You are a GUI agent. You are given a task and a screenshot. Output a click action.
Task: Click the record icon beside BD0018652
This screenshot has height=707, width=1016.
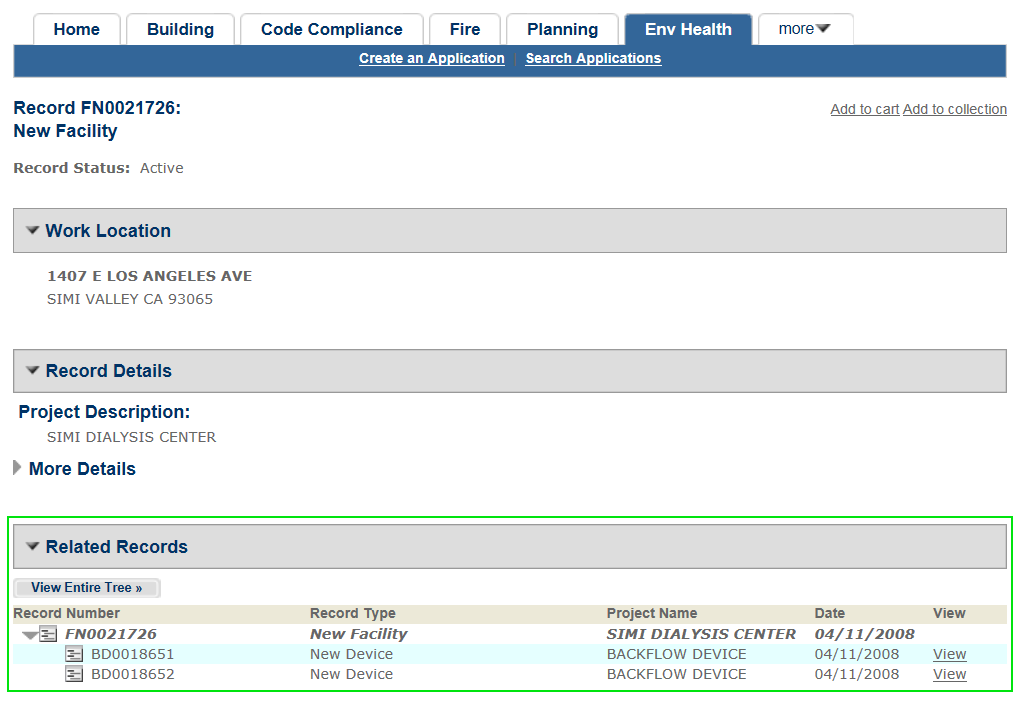pyautogui.click(x=74, y=674)
